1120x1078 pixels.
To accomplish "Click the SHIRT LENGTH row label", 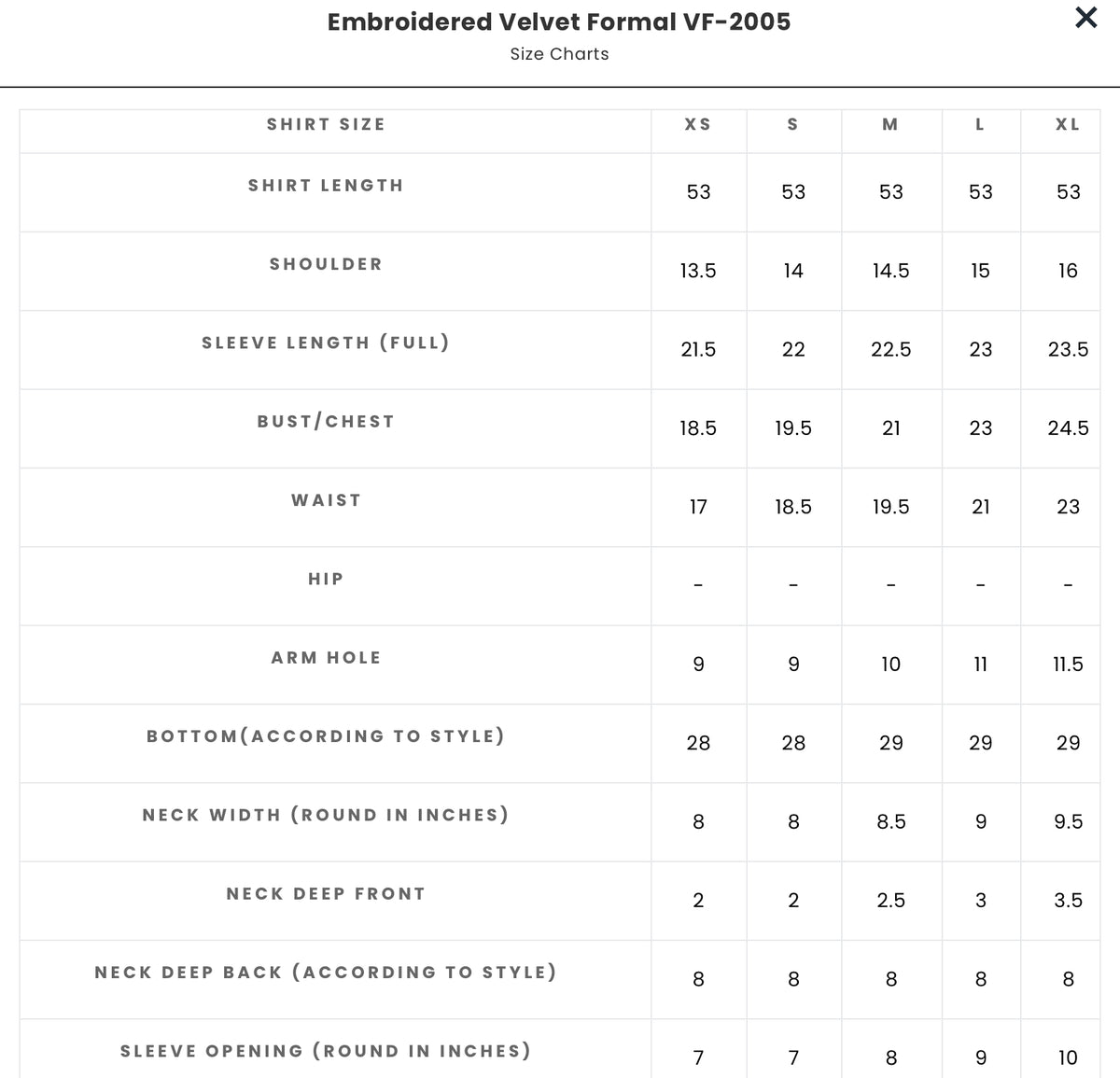I will [326, 186].
